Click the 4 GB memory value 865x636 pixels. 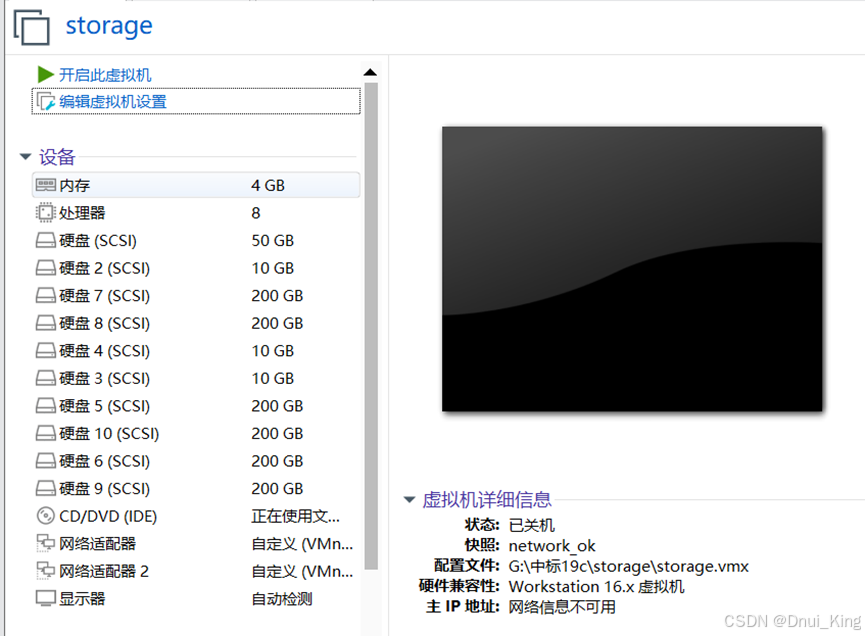tap(268, 185)
